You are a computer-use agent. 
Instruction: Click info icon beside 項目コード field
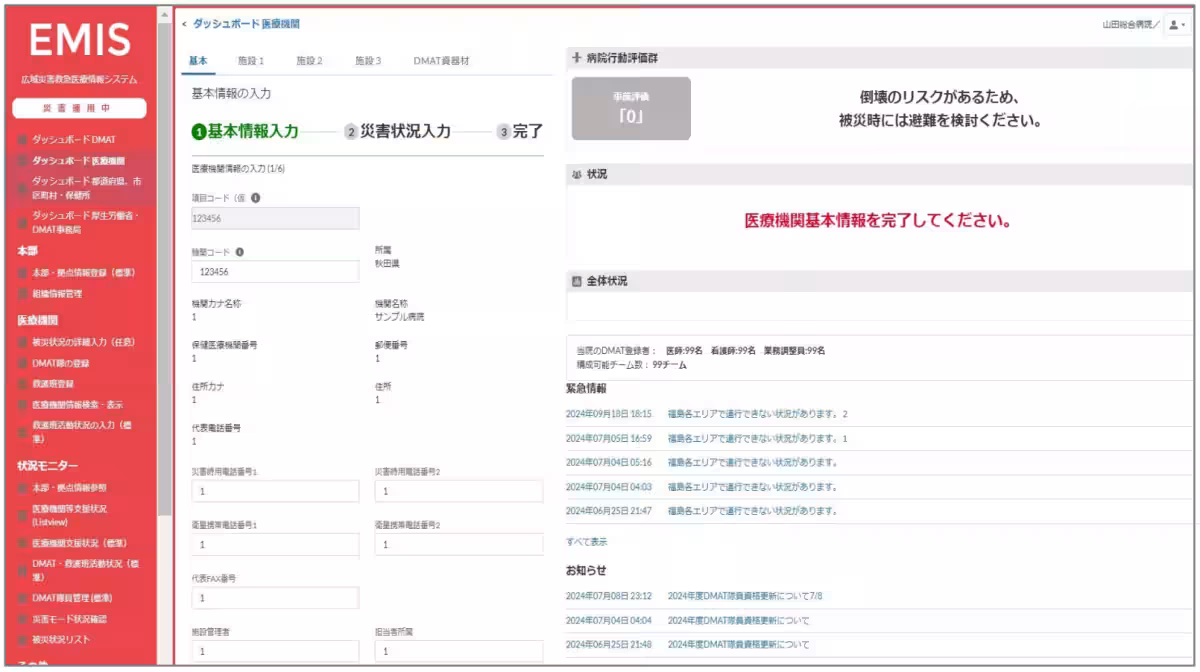point(255,197)
